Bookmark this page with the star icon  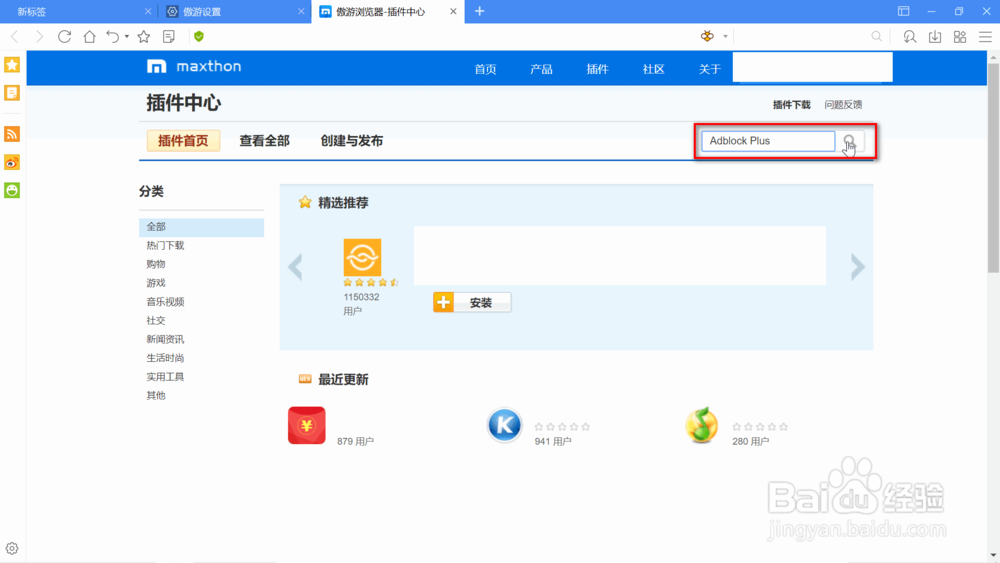coord(144,36)
